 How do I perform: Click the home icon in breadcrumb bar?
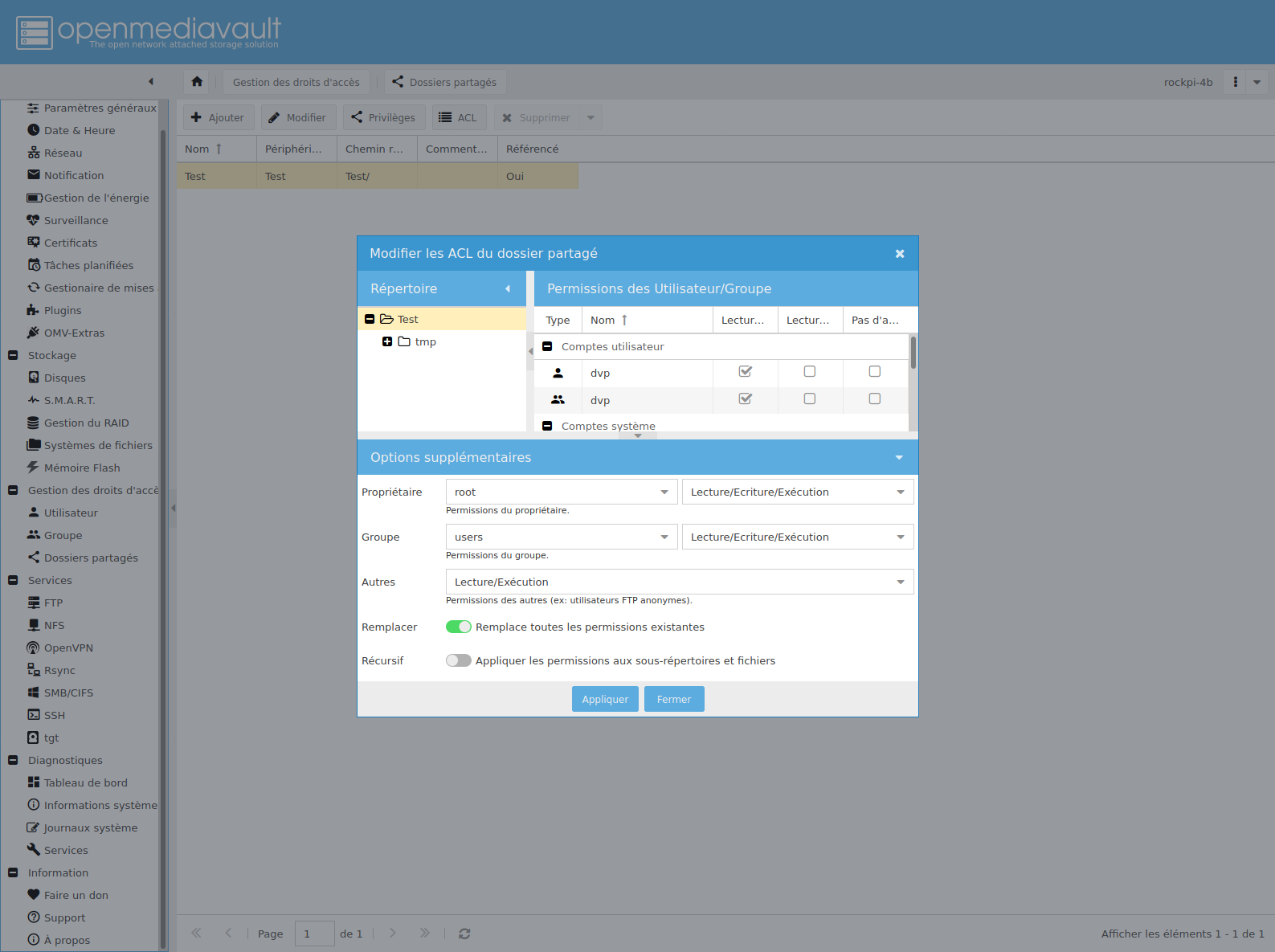pyautogui.click(x=197, y=82)
